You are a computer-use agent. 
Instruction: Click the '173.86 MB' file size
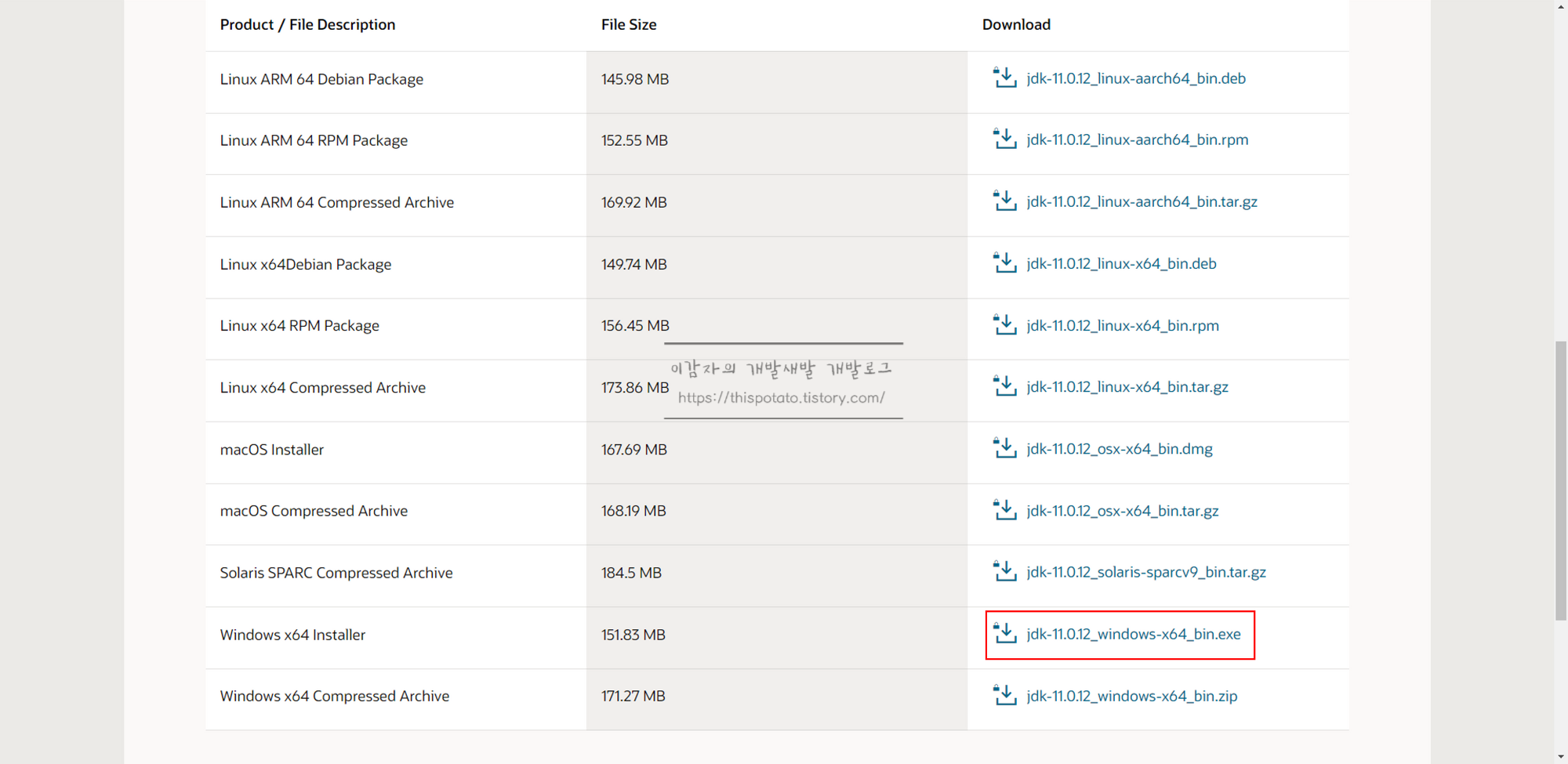click(635, 387)
